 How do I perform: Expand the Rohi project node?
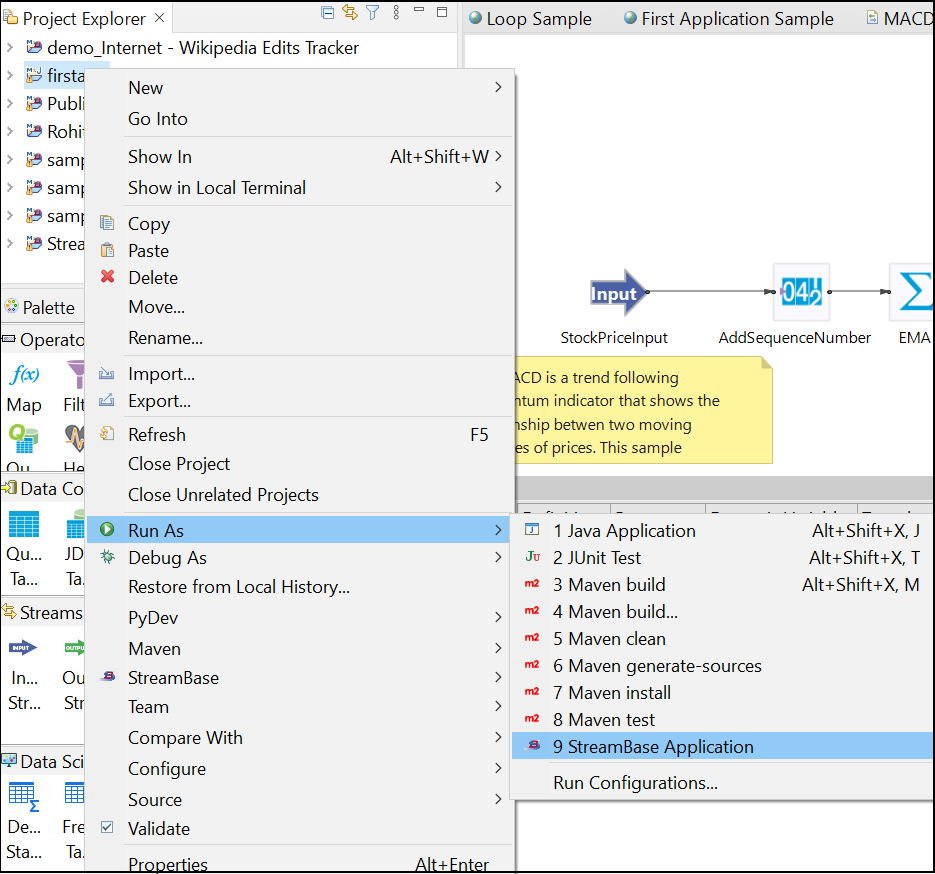10,131
